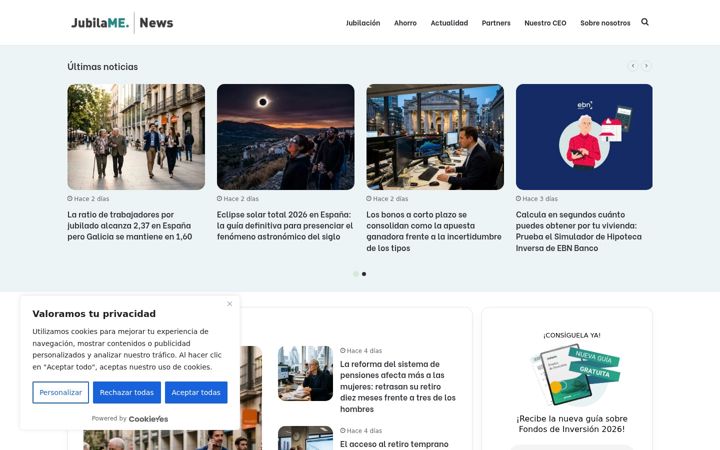The height and width of the screenshot is (450, 720).
Task: Go to previous slide in Últimas noticias
Action: coord(633,66)
